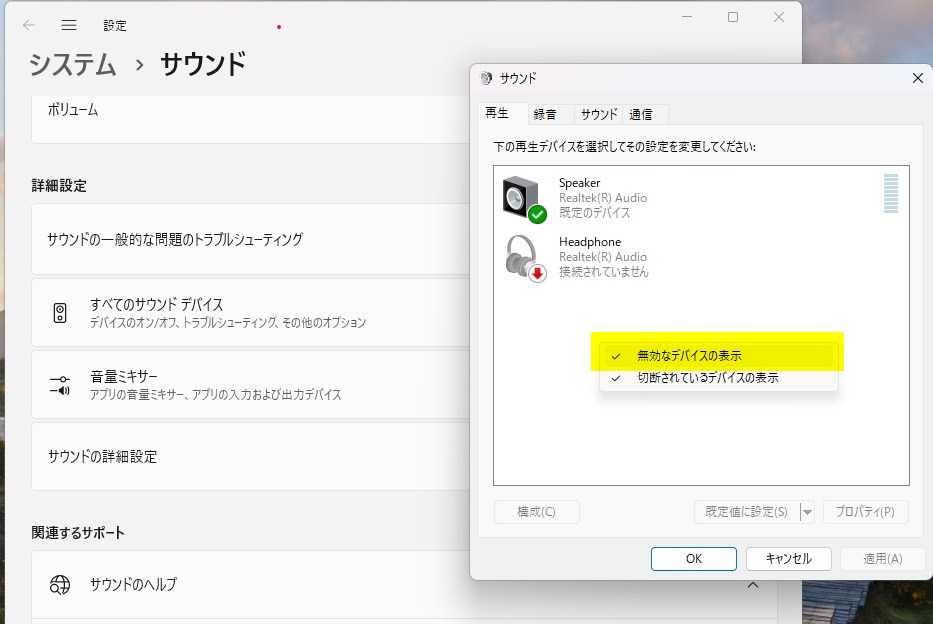This screenshot has width=933, height=624.
Task: Open the サウンド tab in dialog
Action: pyautogui.click(x=598, y=114)
